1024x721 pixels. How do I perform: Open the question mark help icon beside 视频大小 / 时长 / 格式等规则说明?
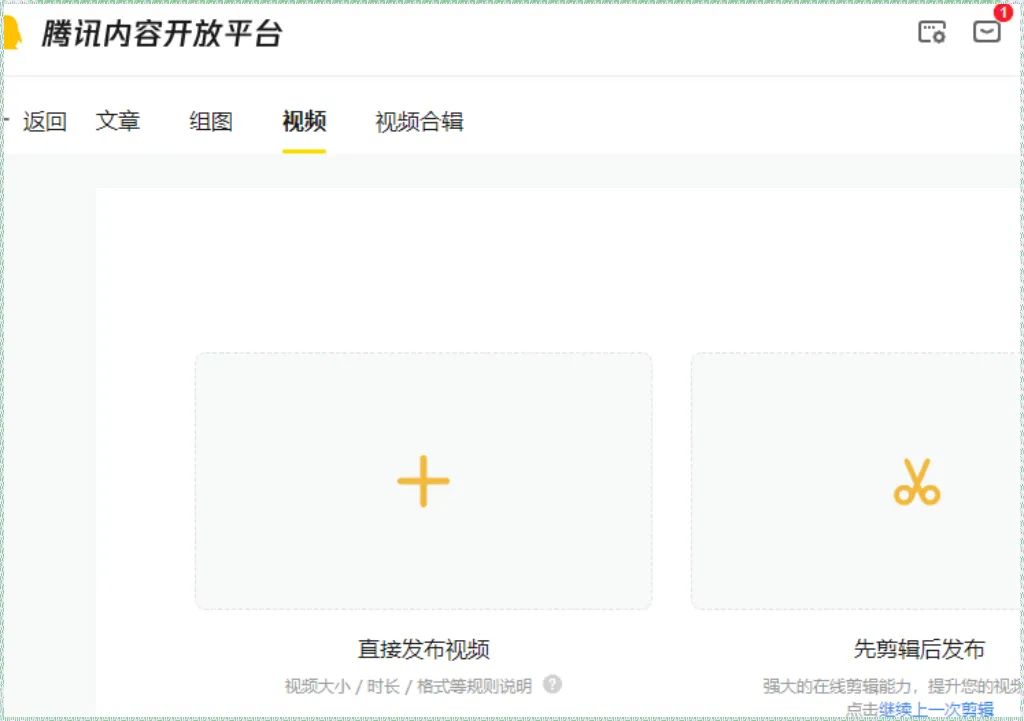(552, 684)
